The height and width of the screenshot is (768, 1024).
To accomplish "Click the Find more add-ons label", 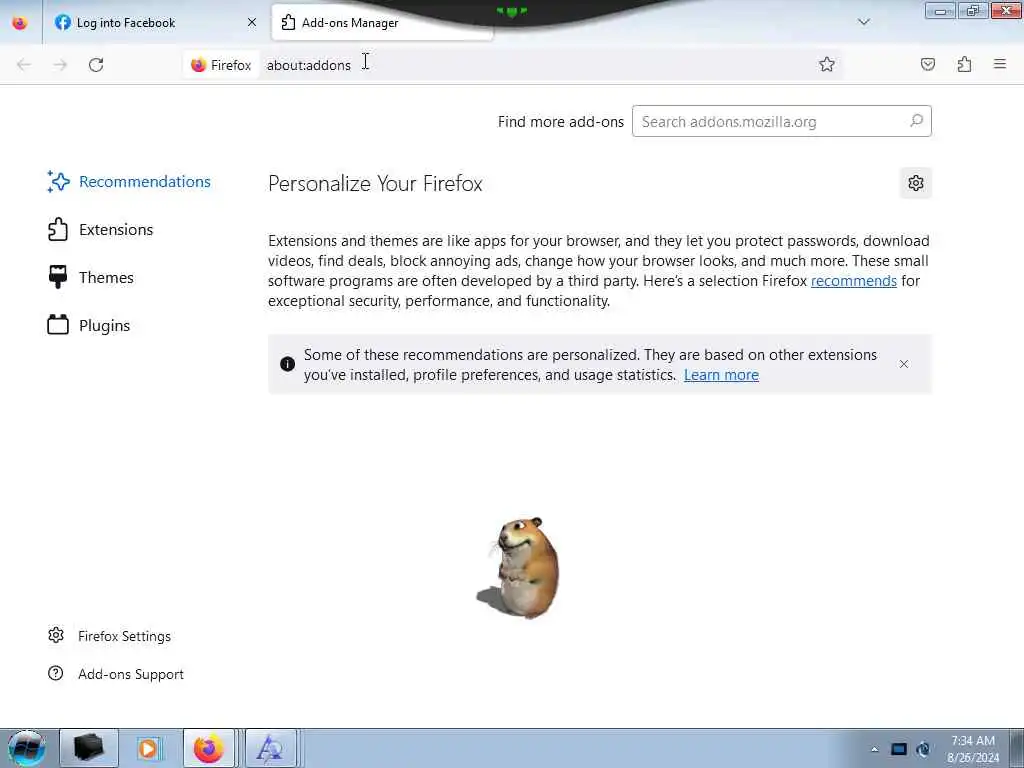I will [x=560, y=122].
